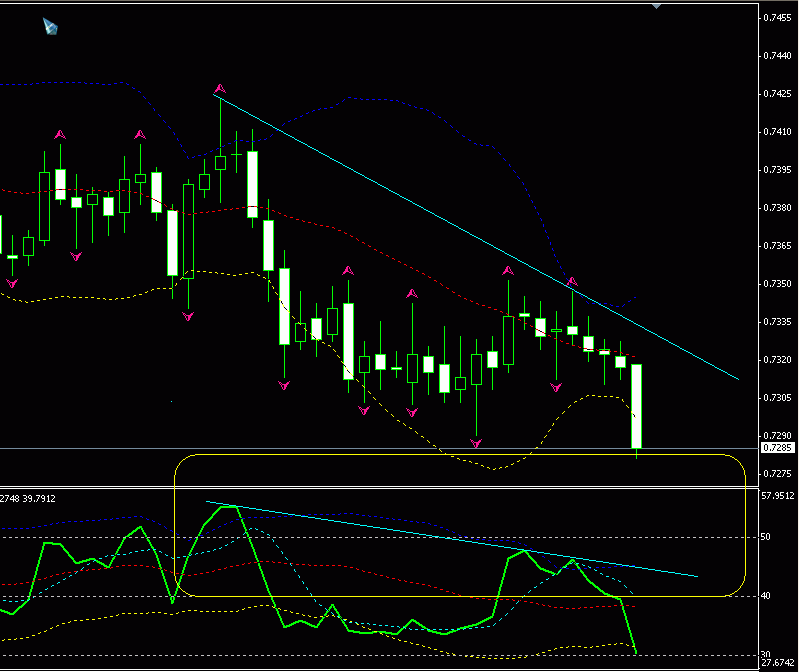The image size is (800, 672).
Task: Click the 0.7440 price axis label
Action: click(x=778, y=56)
